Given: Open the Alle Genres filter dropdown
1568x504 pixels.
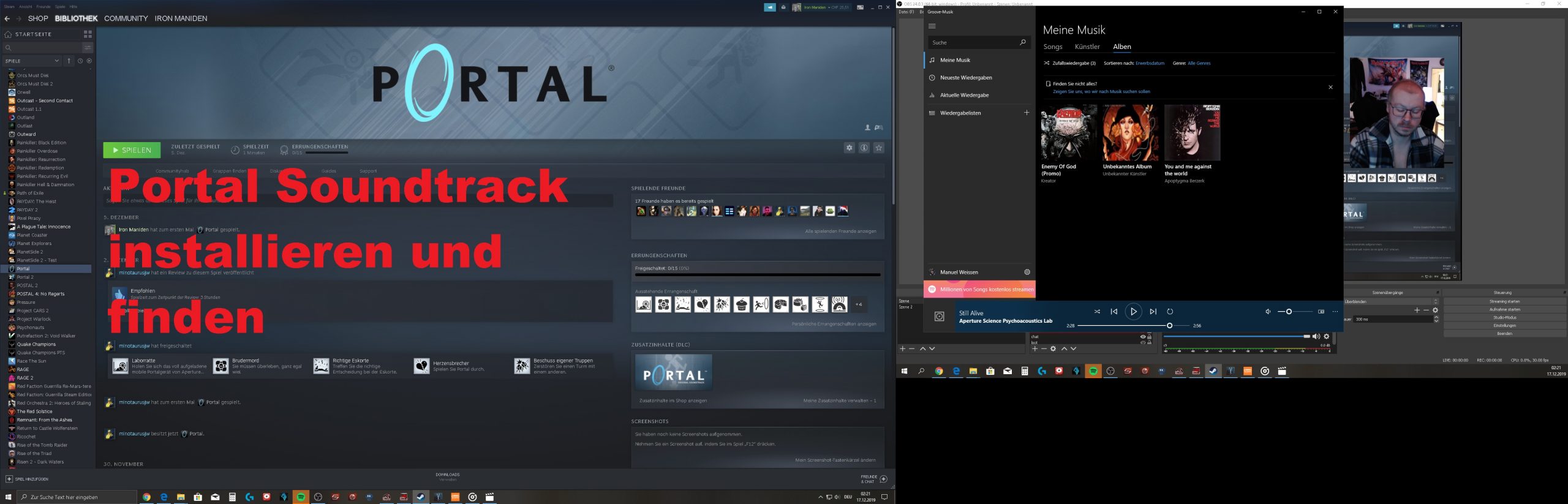Looking at the screenshot, I should [x=1199, y=63].
